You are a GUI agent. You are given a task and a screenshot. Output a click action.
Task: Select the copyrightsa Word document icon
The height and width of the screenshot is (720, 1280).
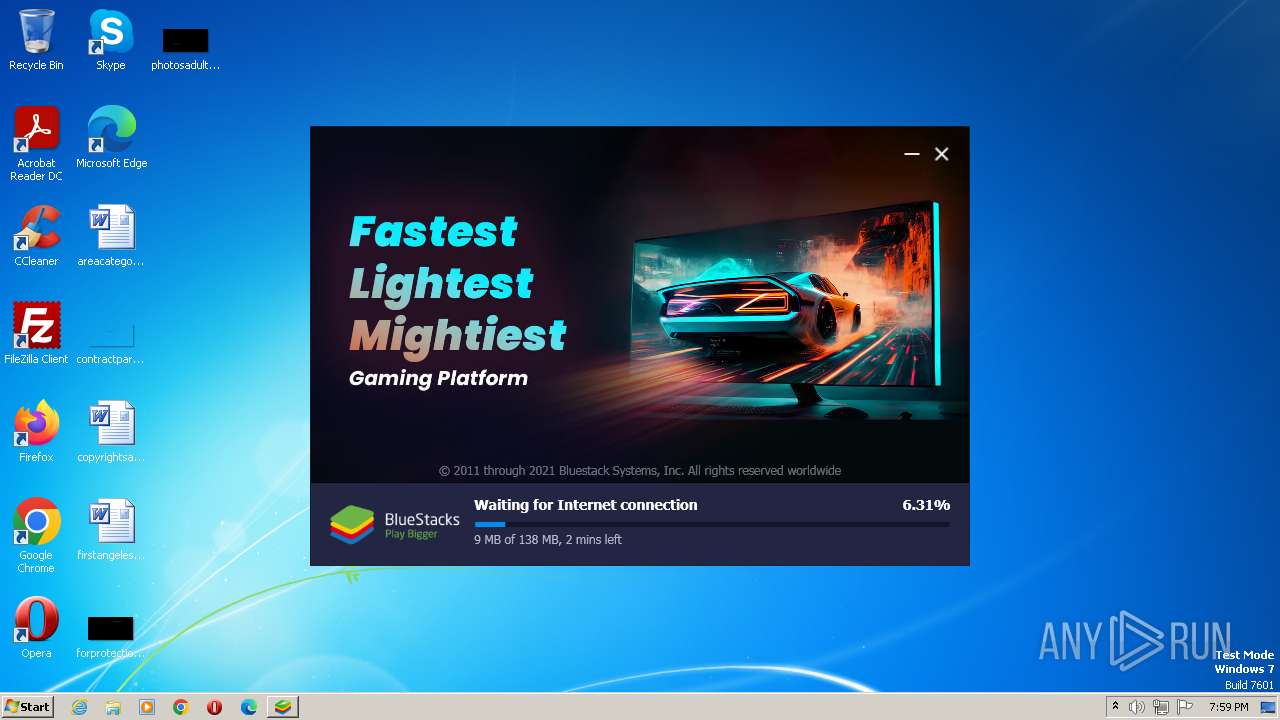point(111,431)
